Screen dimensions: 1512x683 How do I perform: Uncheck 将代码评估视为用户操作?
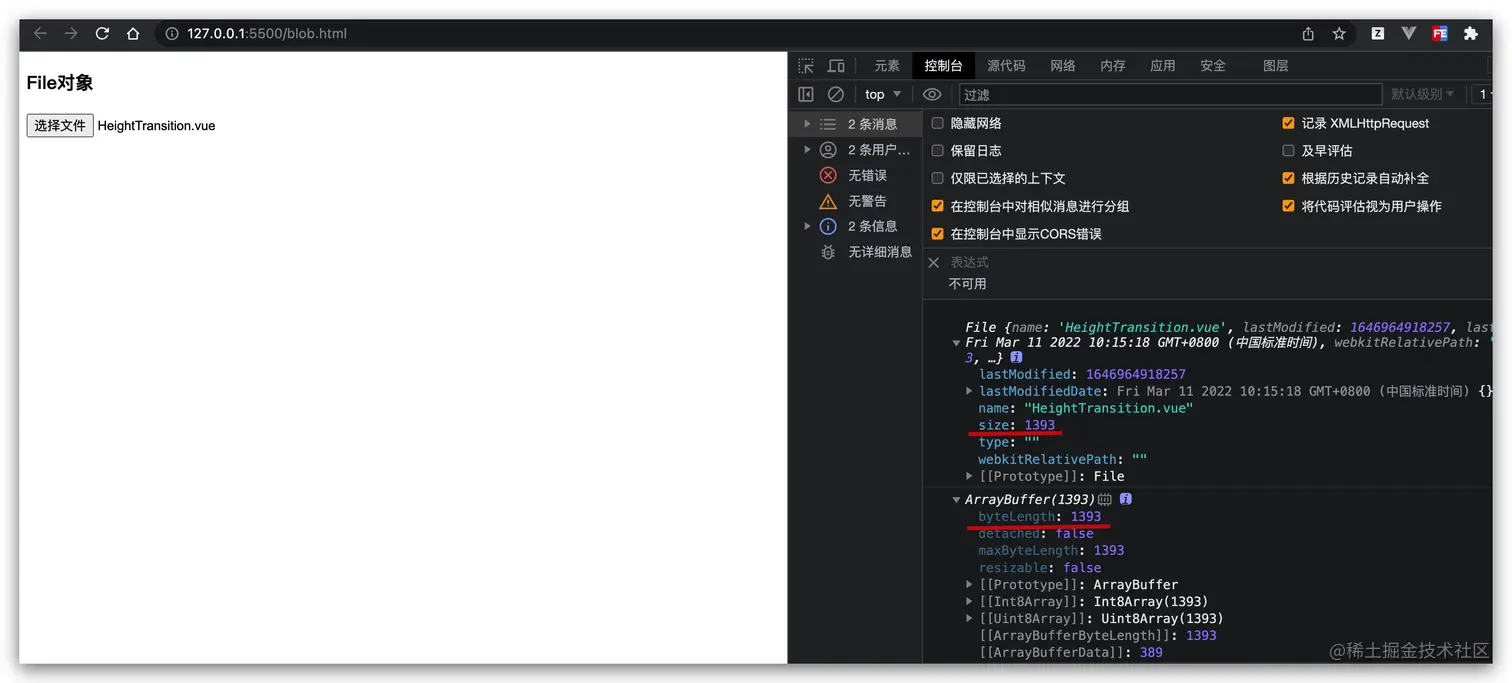1288,206
